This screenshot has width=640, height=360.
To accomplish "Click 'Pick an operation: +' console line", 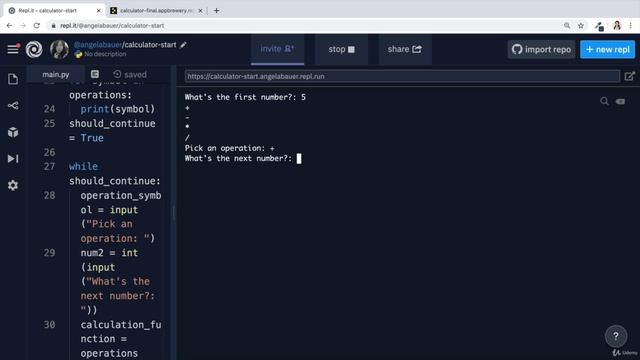I will click(x=229, y=148).
